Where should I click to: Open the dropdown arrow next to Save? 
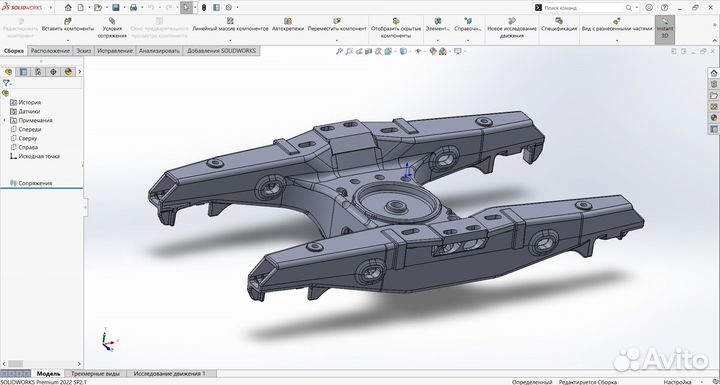coord(124,8)
